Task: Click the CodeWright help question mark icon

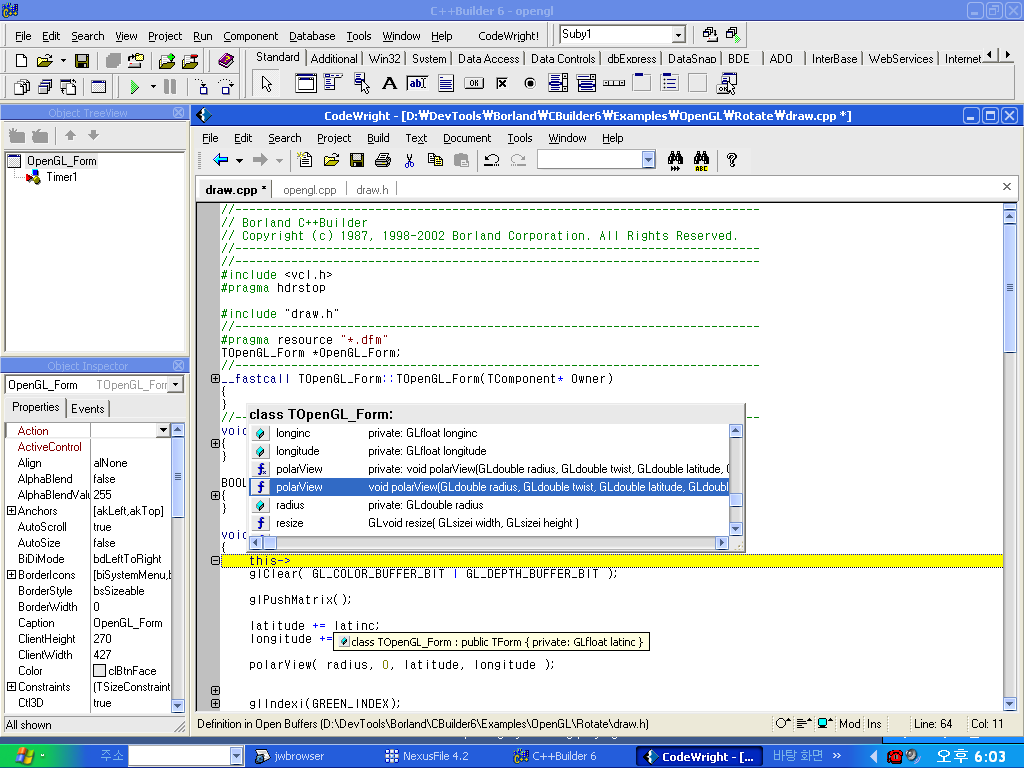Action: click(732, 160)
